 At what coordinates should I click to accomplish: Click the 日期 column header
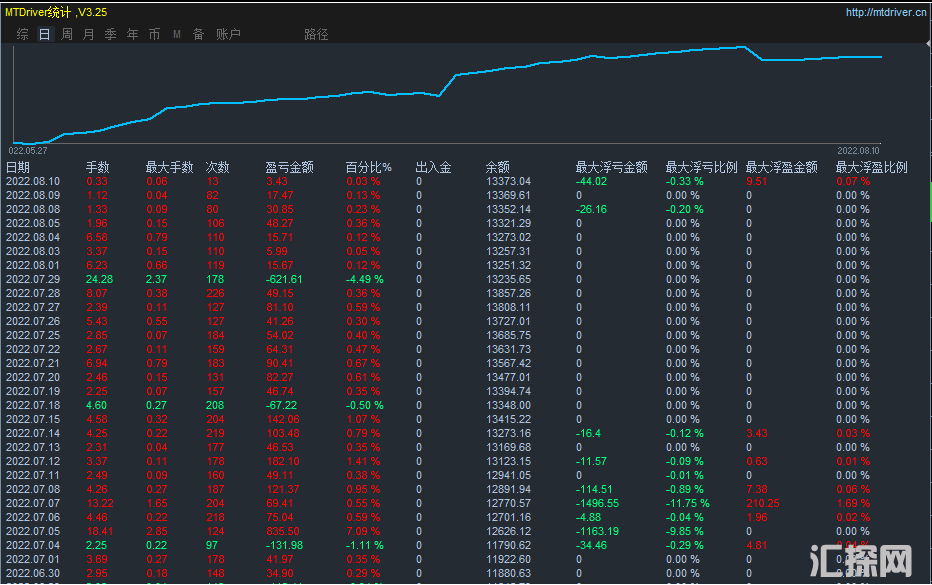(x=19, y=168)
